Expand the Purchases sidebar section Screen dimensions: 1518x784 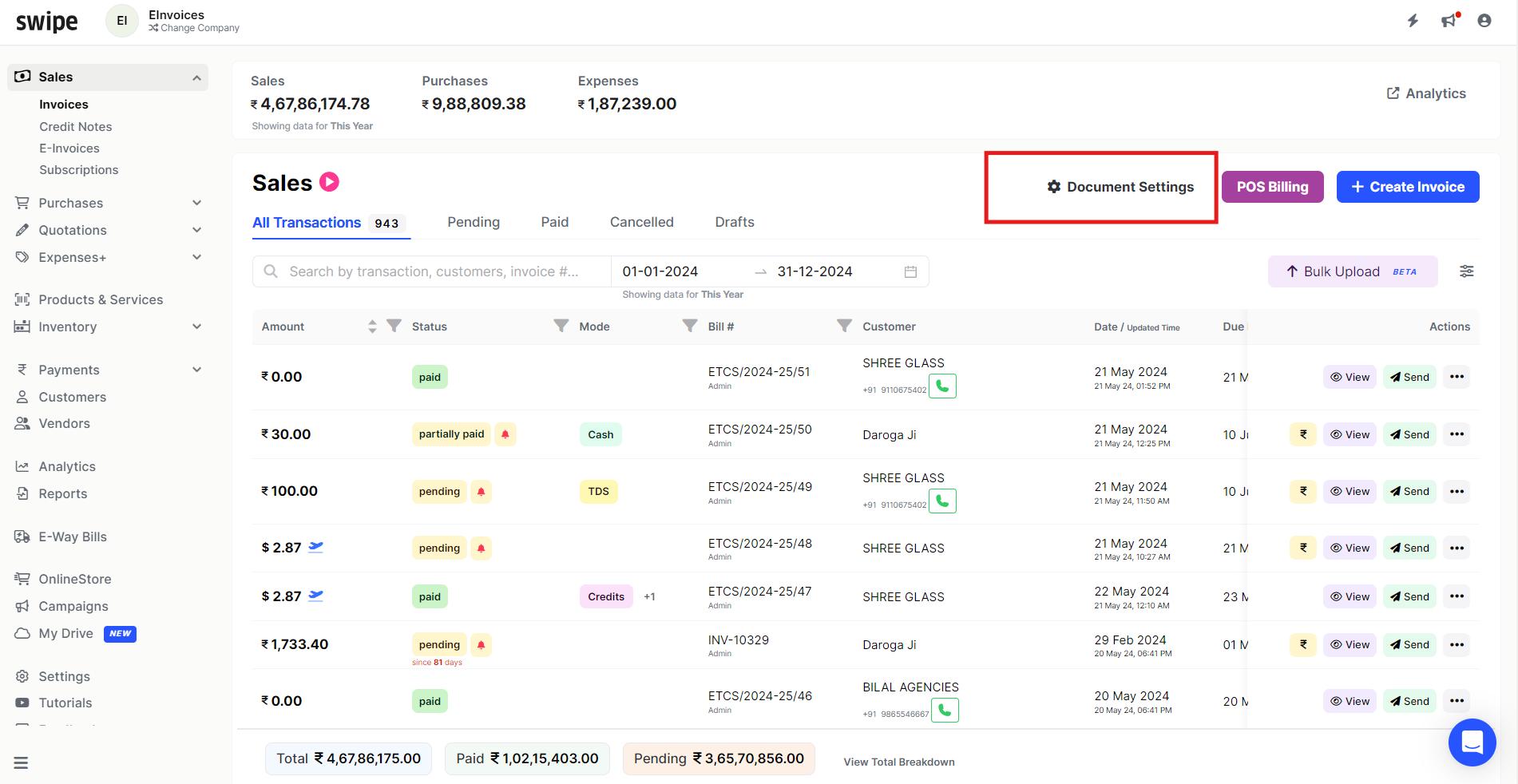tap(196, 203)
